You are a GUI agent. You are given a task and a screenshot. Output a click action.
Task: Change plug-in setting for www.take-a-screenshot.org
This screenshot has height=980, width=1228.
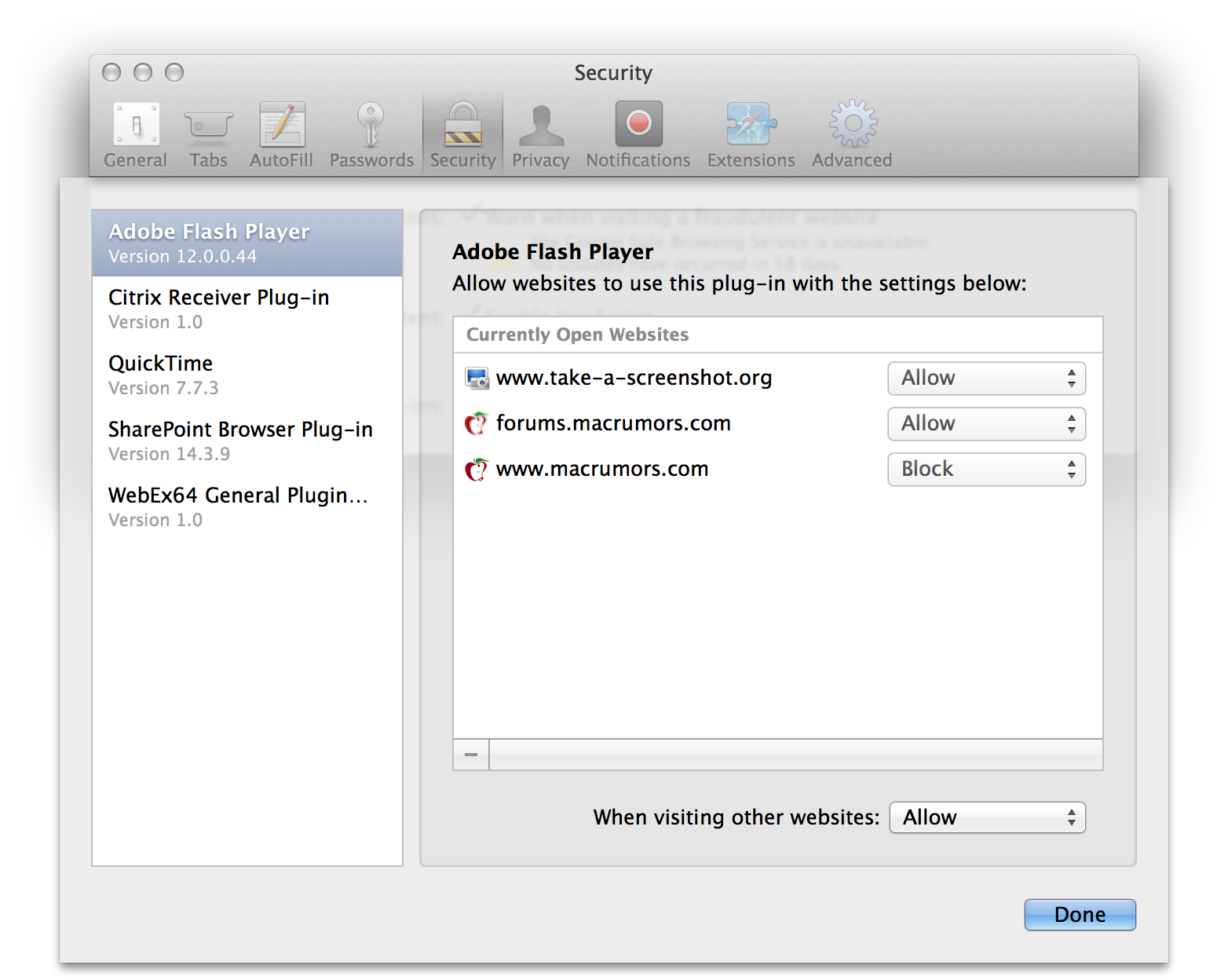(x=986, y=378)
